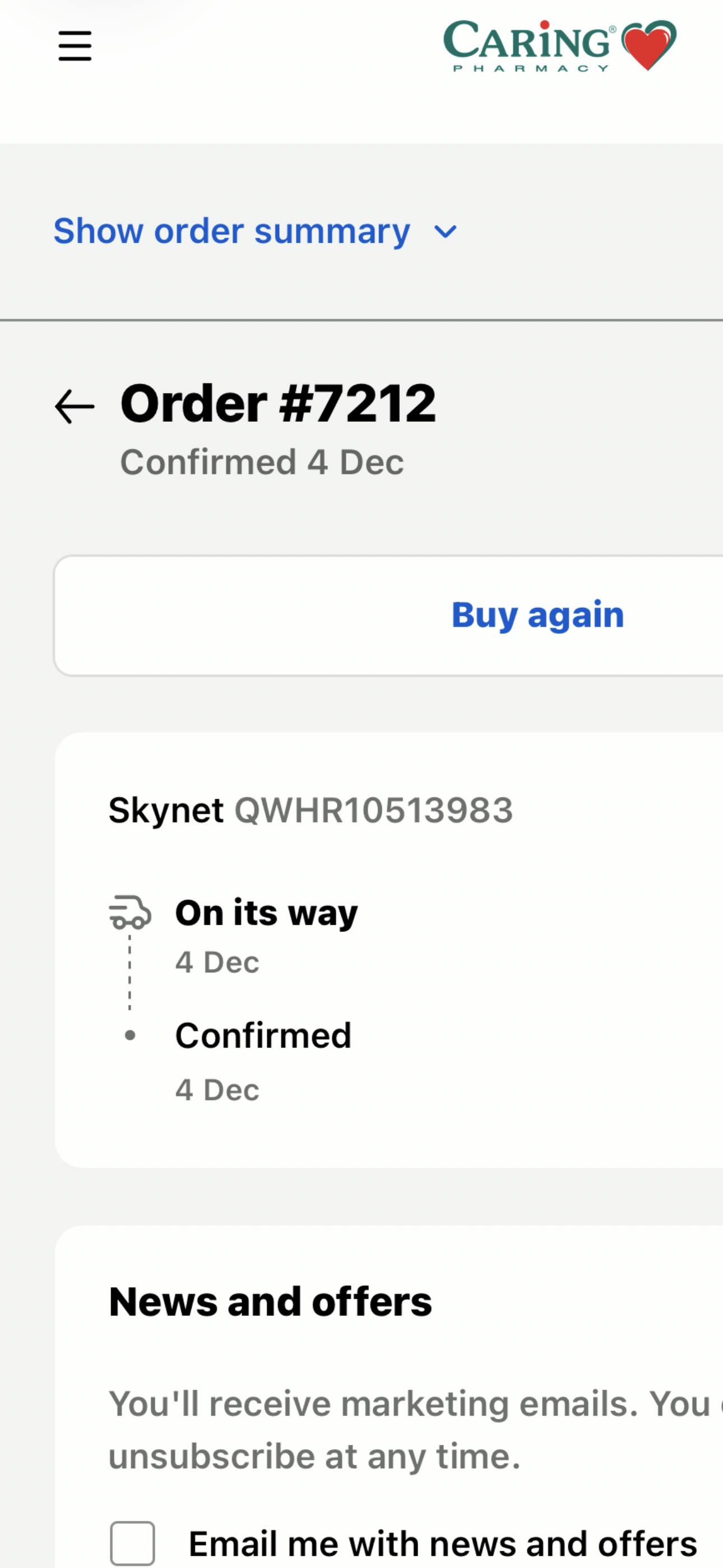The height and width of the screenshot is (1568, 723).
Task: Click the Confirmed 4 Dec subtitle
Action: pos(262,462)
